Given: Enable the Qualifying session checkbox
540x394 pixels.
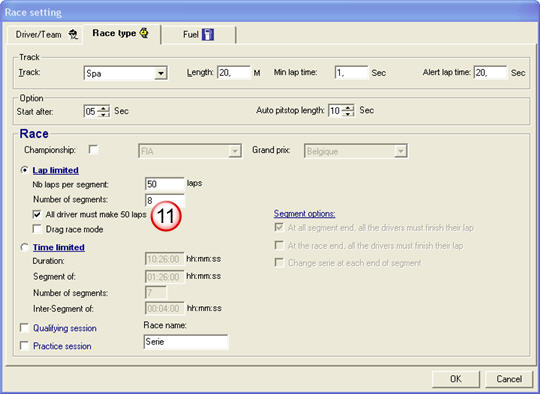Looking at the screenshot, I should (24, 328).
